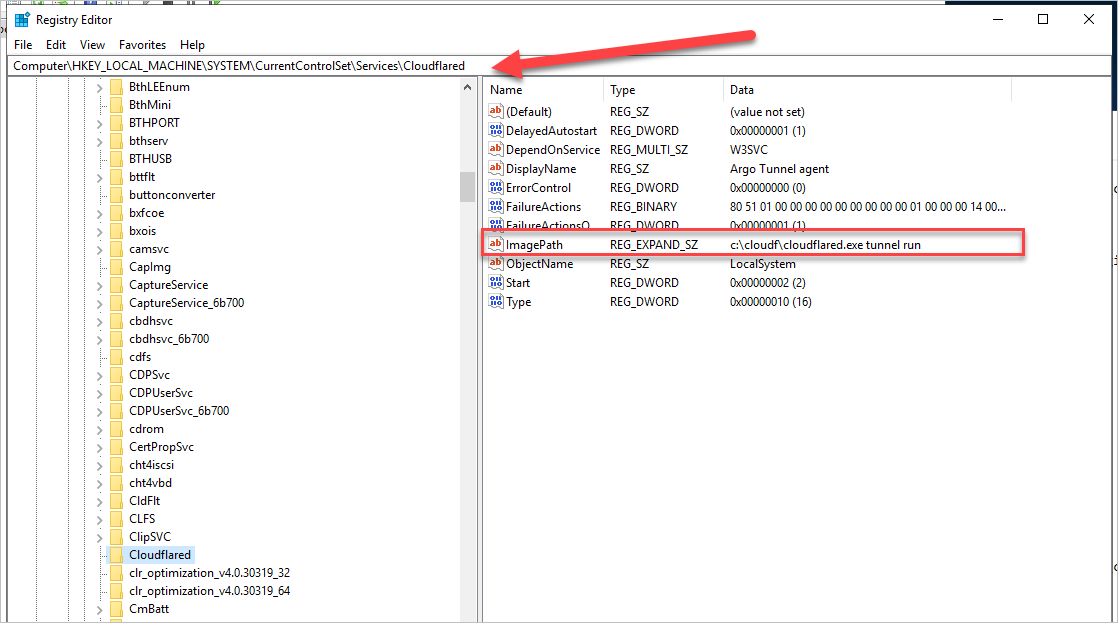1118x623 pixels.
Task: Expand the BthLEEnum tree node
Action: [x=99, y=88]
